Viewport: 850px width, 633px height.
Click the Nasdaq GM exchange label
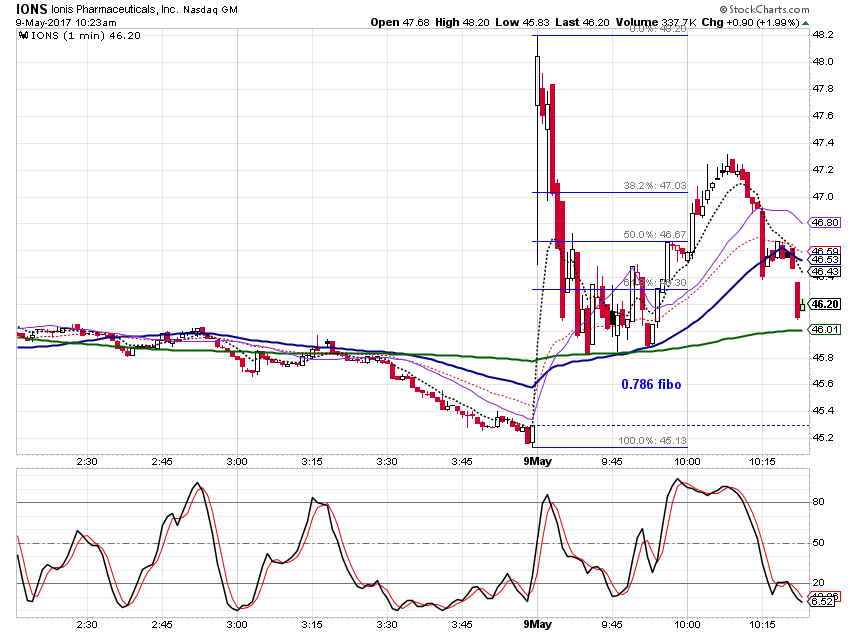click(210, 10)
